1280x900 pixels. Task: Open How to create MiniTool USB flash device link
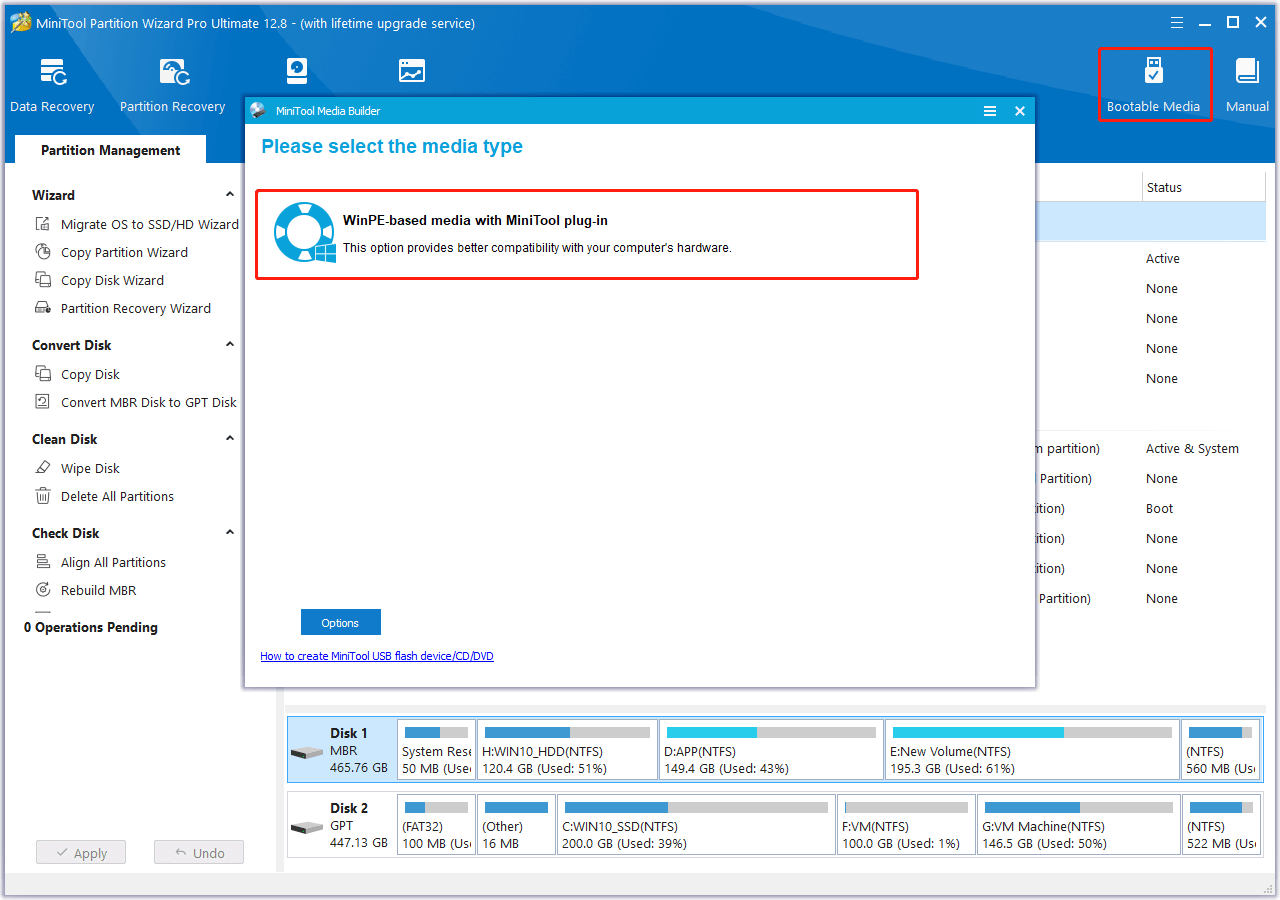pos(377,656)
